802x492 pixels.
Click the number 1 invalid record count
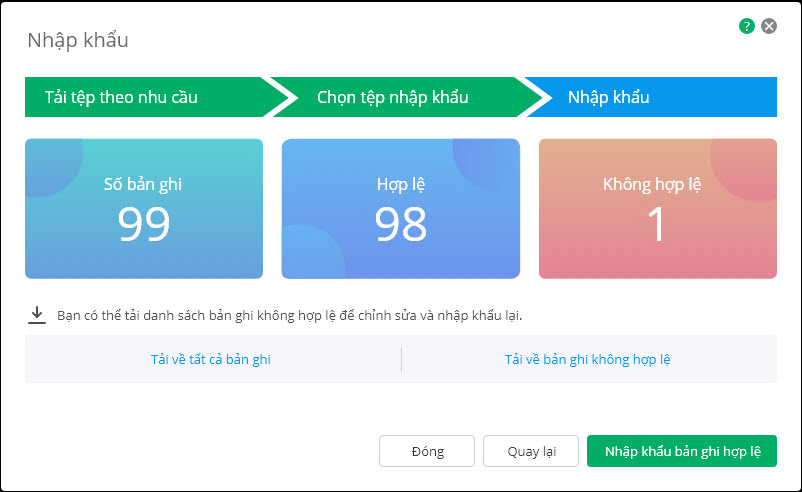[x=657, y=224]
